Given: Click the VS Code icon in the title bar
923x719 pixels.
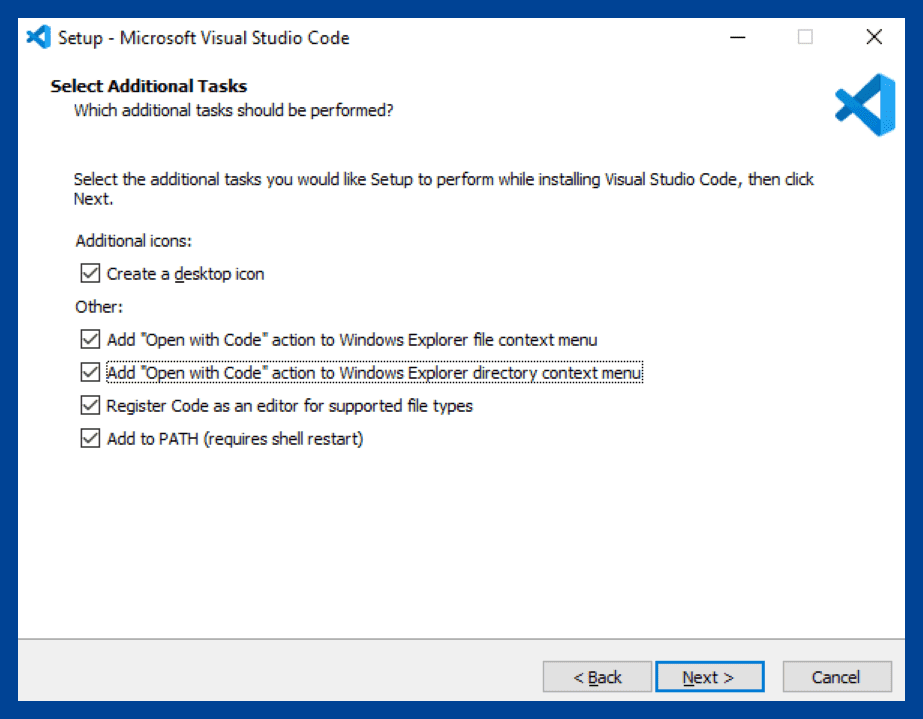Looking at the screenshot, I should click(36, 37).
